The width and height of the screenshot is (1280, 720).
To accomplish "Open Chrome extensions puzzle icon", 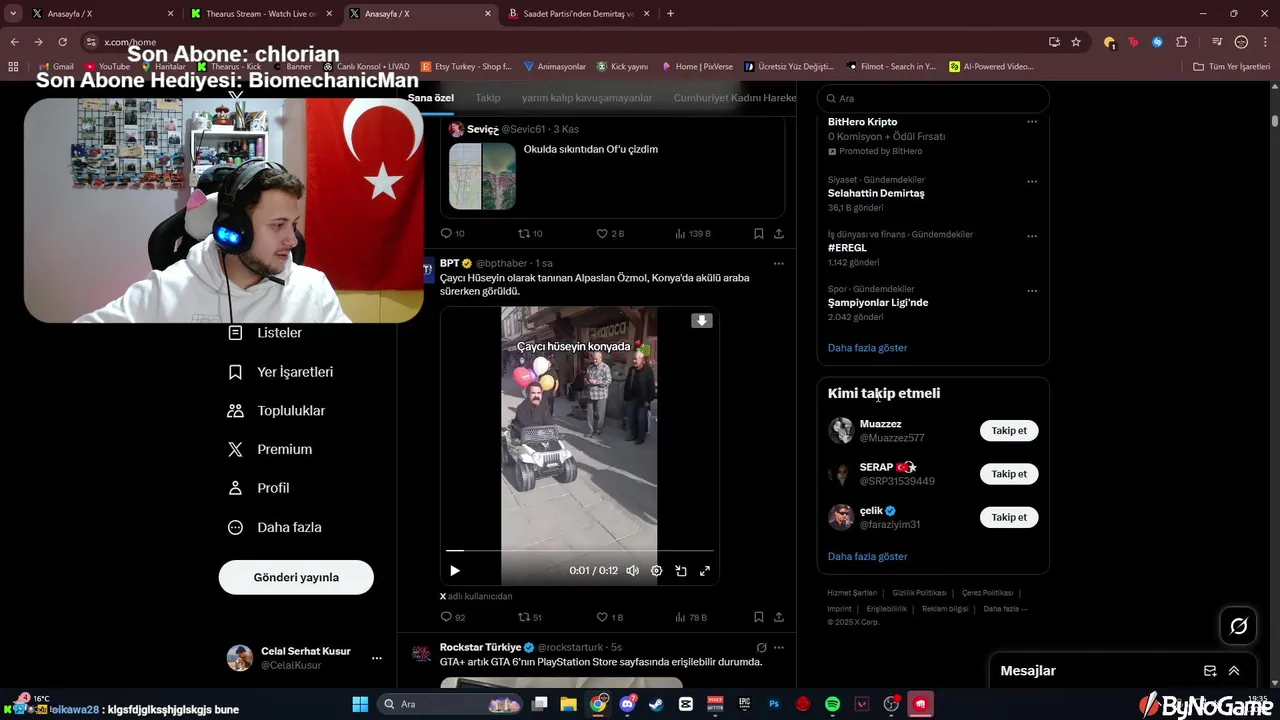I will [x=1182, y=42].
